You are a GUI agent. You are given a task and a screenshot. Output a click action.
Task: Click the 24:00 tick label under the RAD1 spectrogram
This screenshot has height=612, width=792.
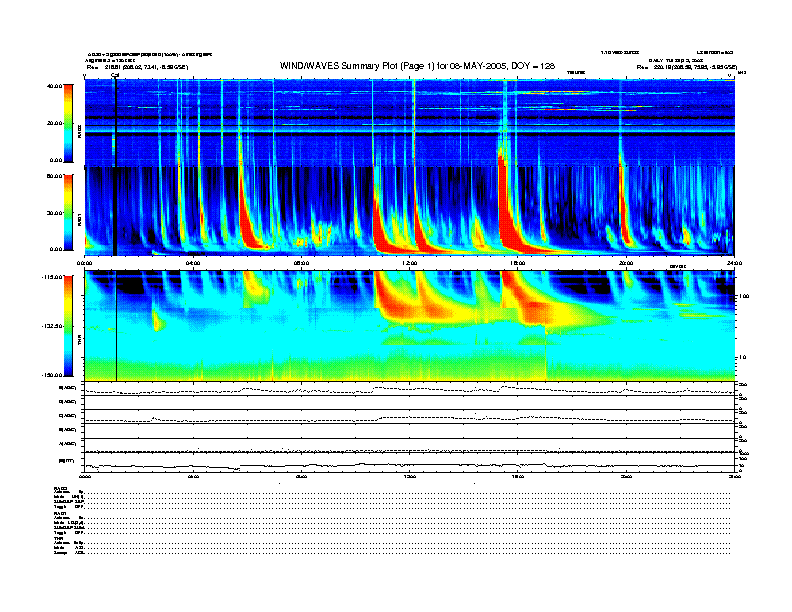(734, 263)
